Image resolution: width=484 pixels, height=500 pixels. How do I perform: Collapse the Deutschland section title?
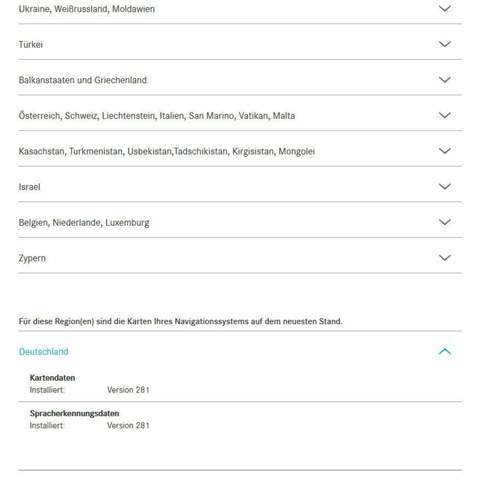tap(44, 352)
